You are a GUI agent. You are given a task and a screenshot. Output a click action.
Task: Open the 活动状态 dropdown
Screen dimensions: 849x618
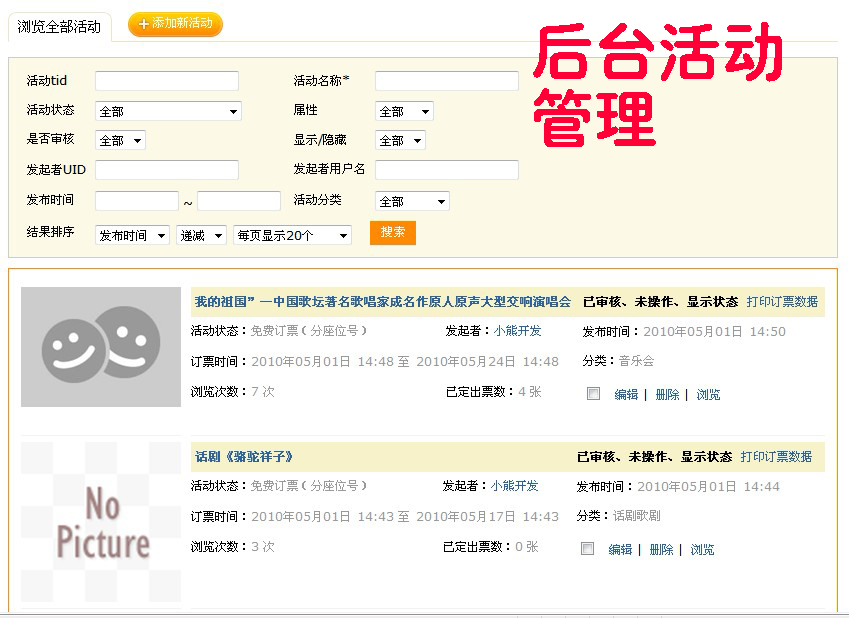(168, 111)
